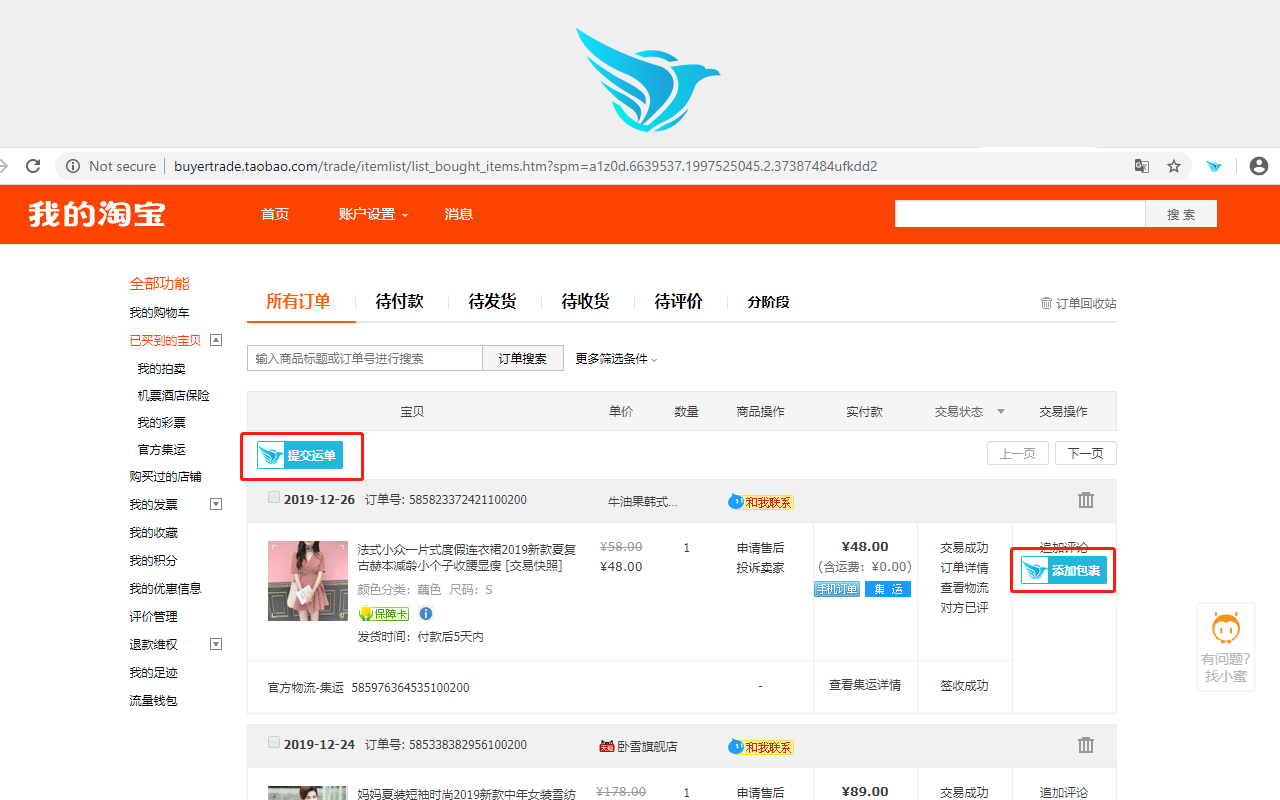The width and height of the screenshot is (1280, 800).
Task: Bookmark this page with the star icon
Action: point(1174,166)
